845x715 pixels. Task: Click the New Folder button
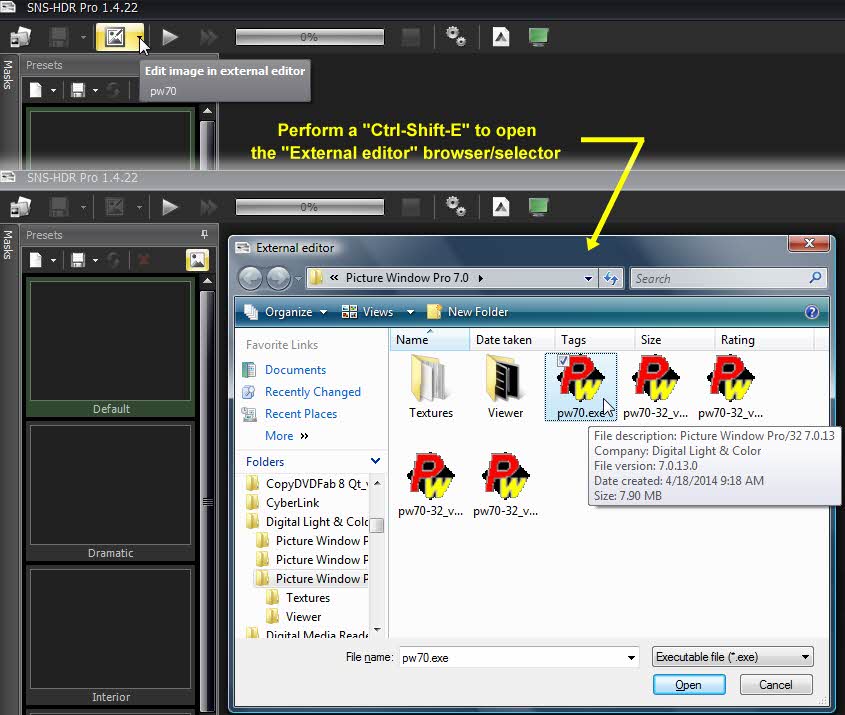(467, 312)
